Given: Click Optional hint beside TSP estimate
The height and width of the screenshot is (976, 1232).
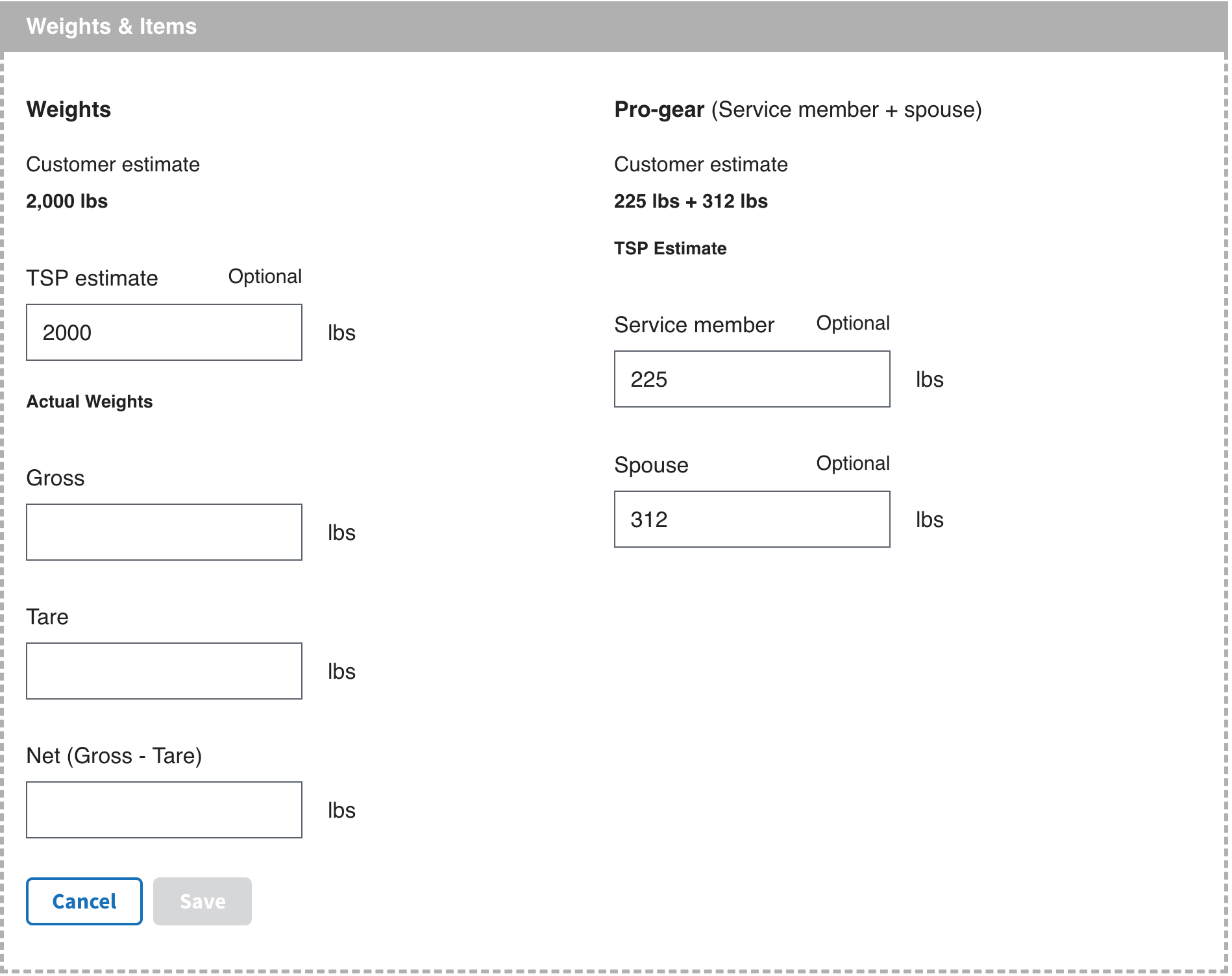Looking at the screenshot, I should tap(265, 277).
